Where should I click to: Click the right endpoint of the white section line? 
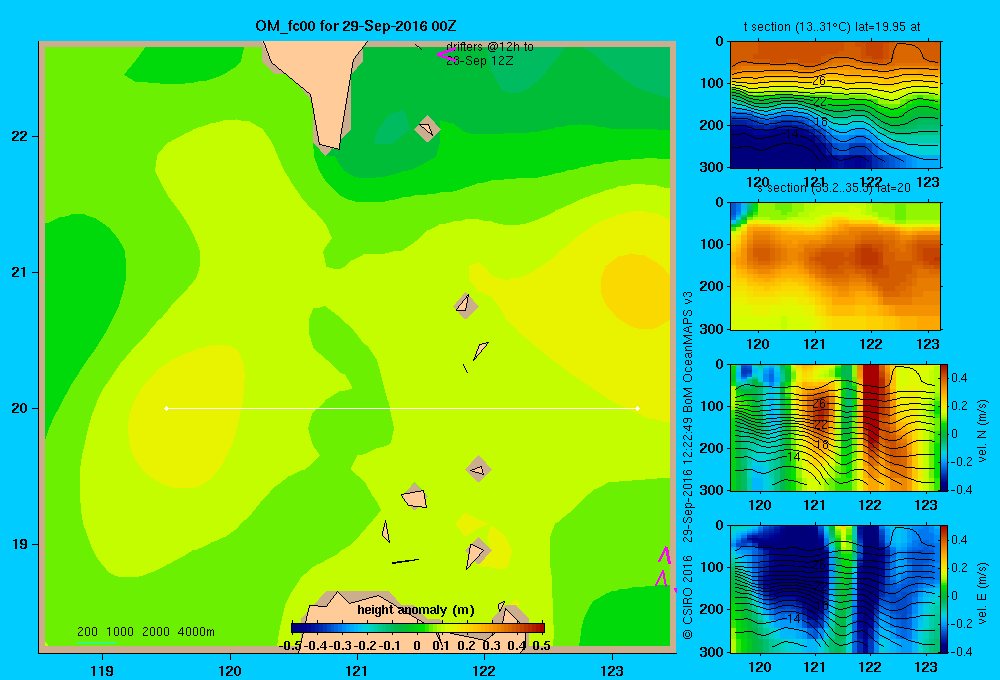(637, 408)
